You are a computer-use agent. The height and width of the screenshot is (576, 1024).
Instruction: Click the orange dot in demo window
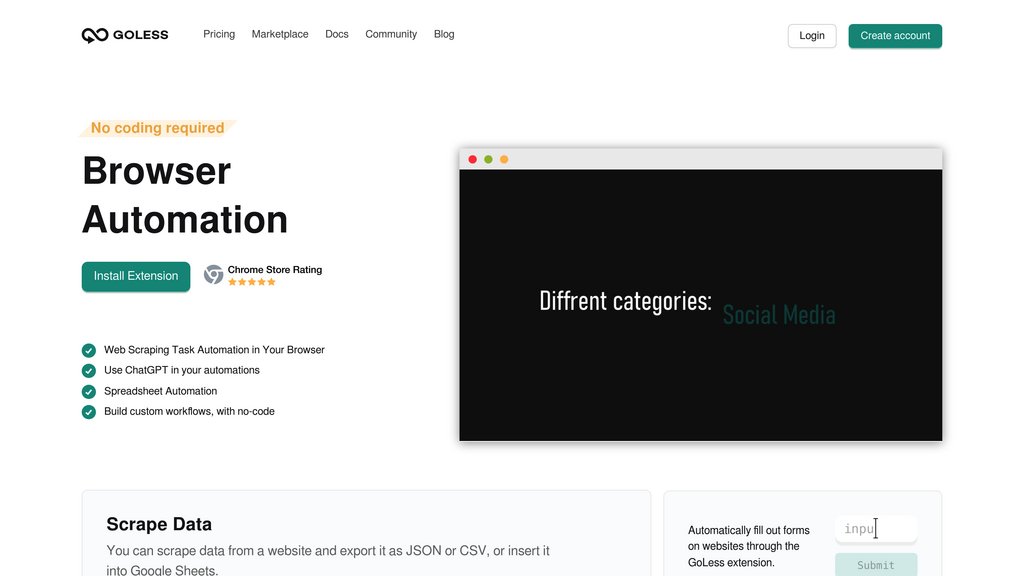pyautogui.click(x=504, y=159)
